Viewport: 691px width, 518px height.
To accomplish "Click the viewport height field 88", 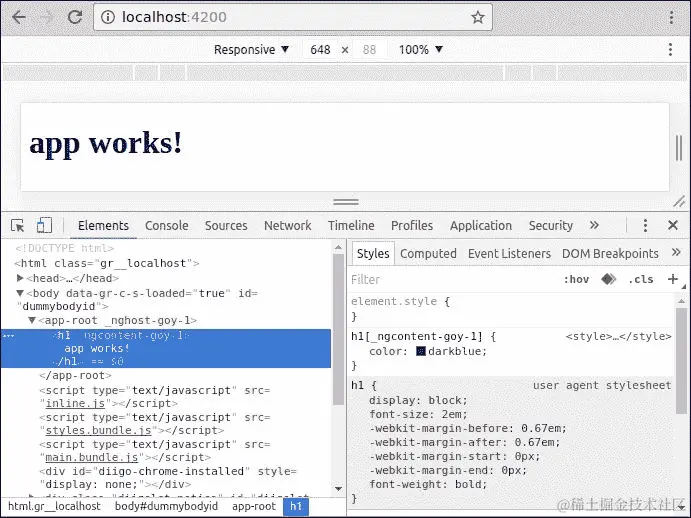I will [369, 49].
